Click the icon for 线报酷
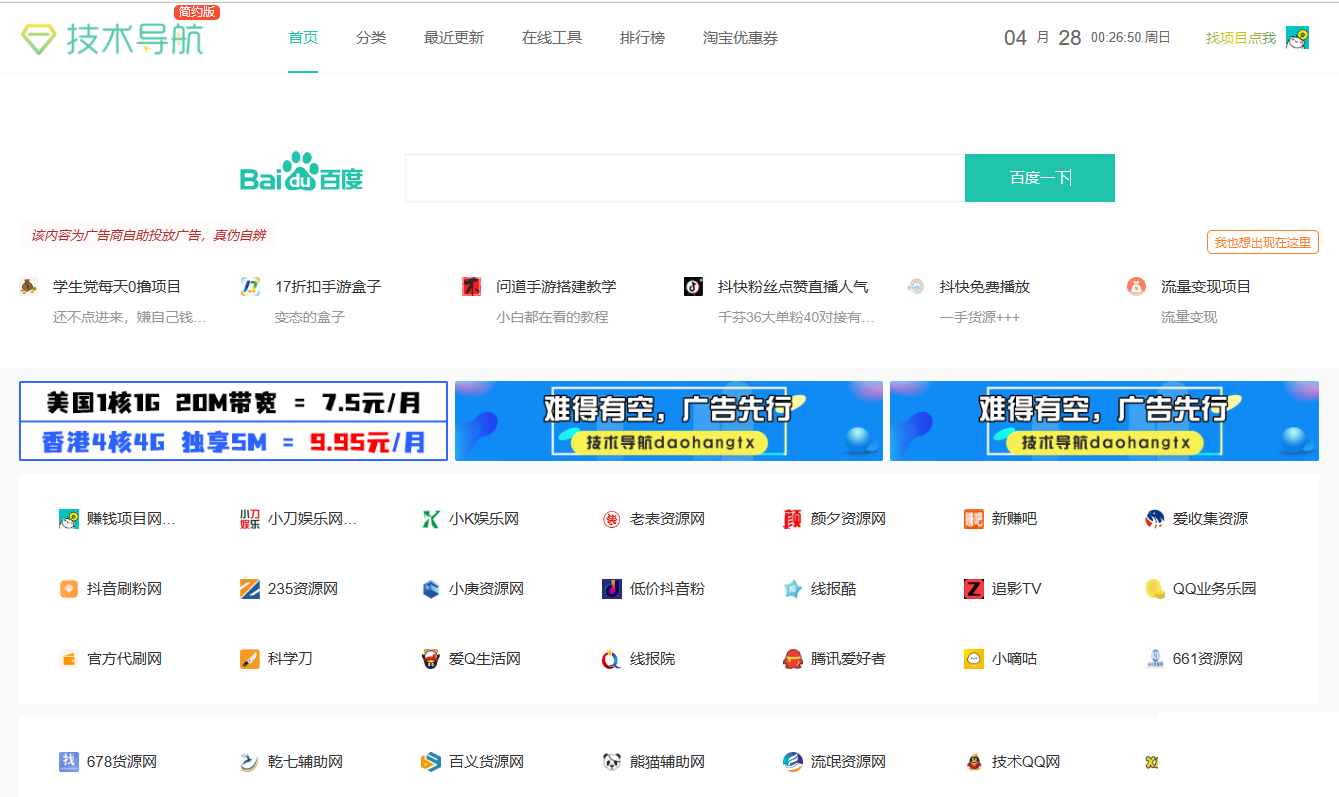Screen dimensions: 1339x797 coord(793,589)
